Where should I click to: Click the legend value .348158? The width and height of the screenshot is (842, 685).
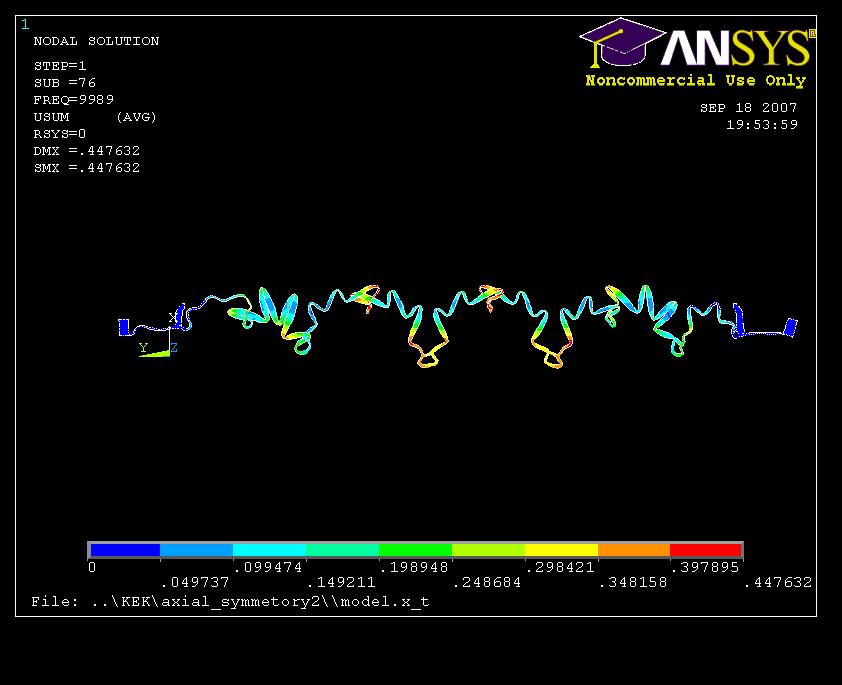(634, 582)
